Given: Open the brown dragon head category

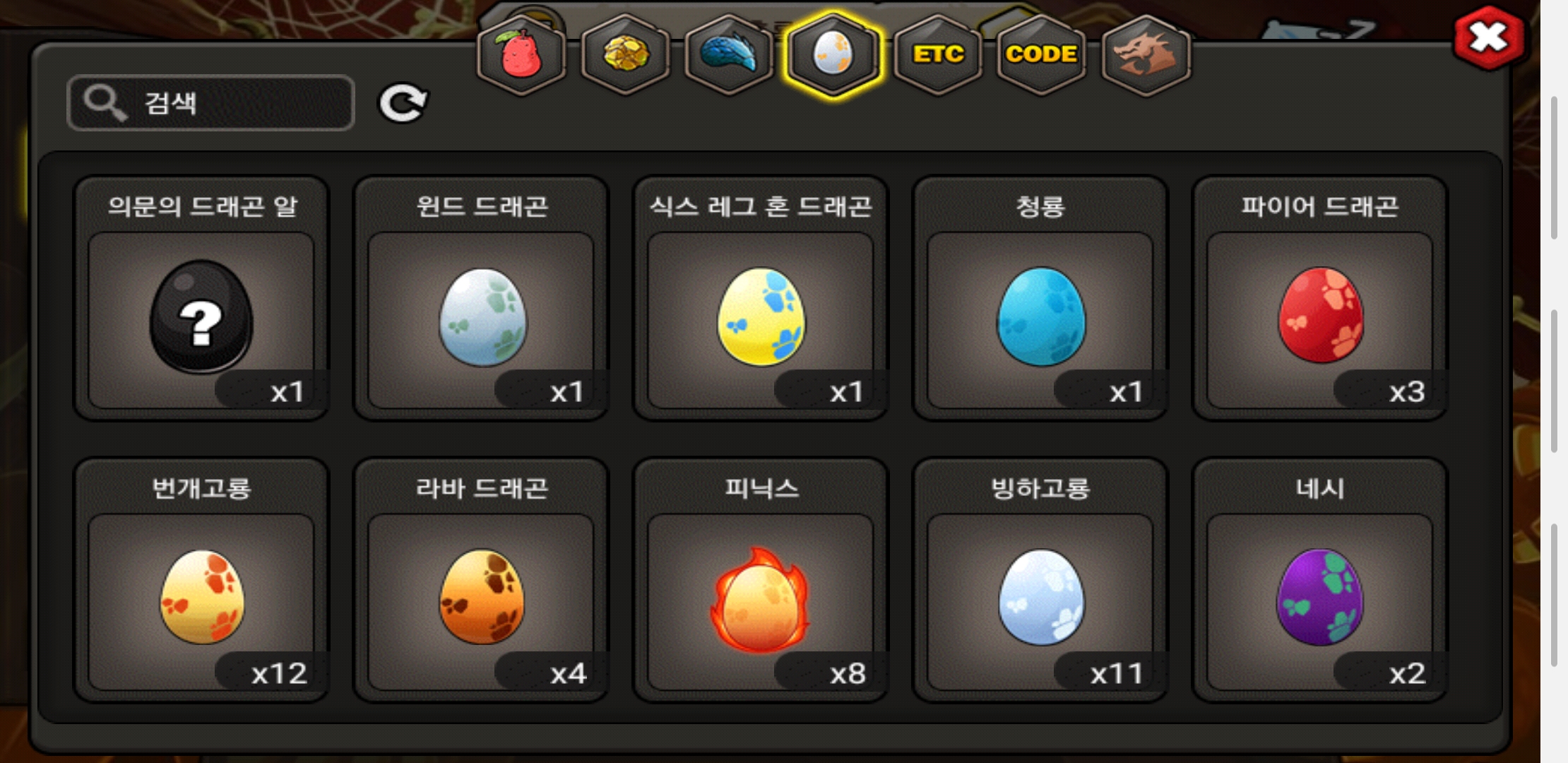Looking at the screenshot, I should pyautogui.click(x=1146, y=54).
